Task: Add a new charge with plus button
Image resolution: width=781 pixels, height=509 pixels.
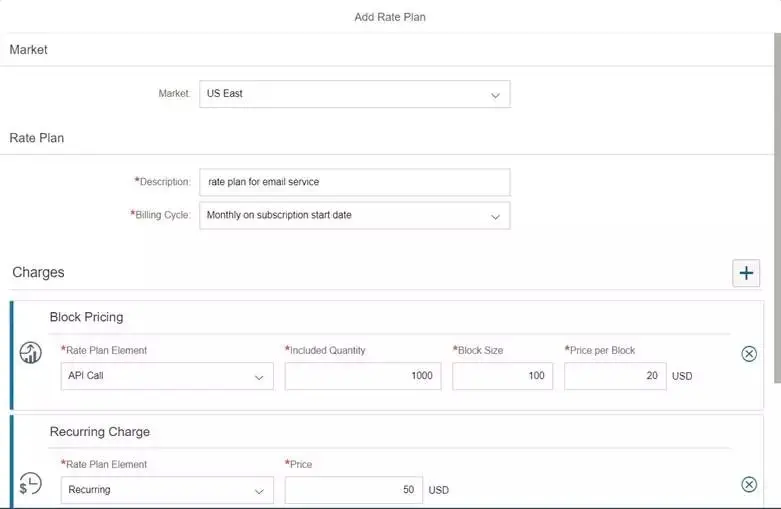Action: 746,273
